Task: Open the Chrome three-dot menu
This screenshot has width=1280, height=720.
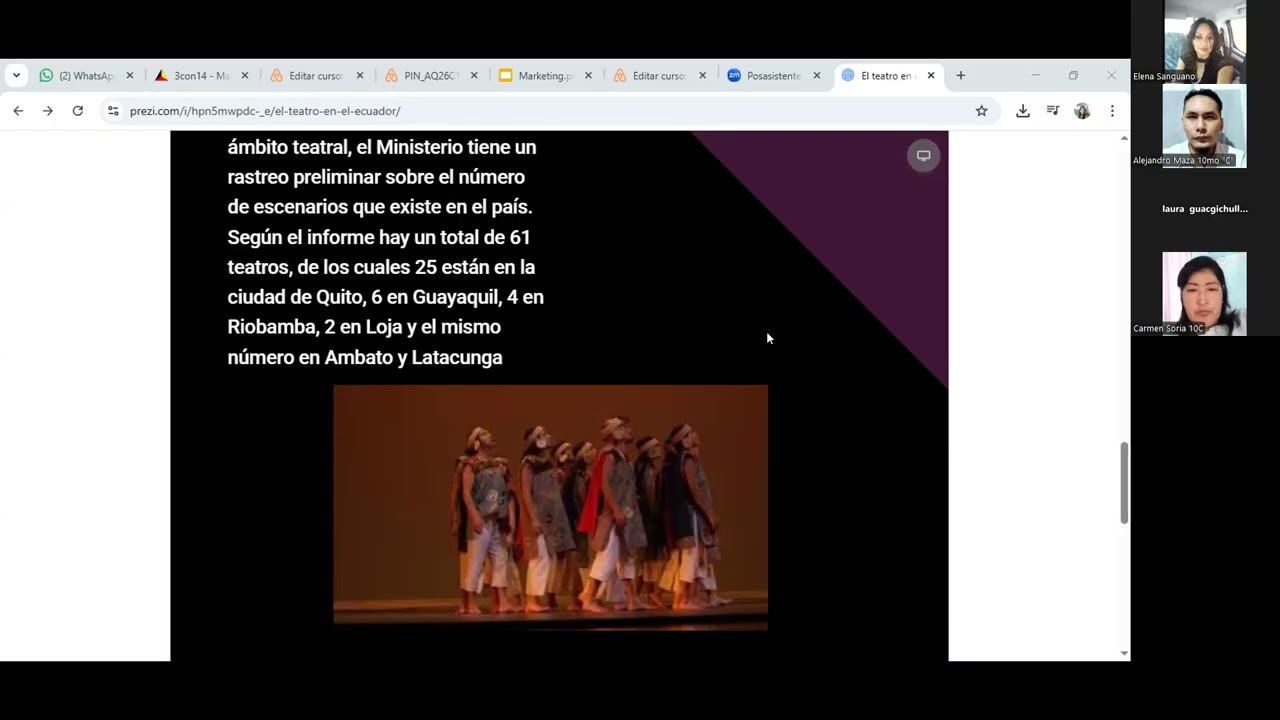Action: (1112, 111)
